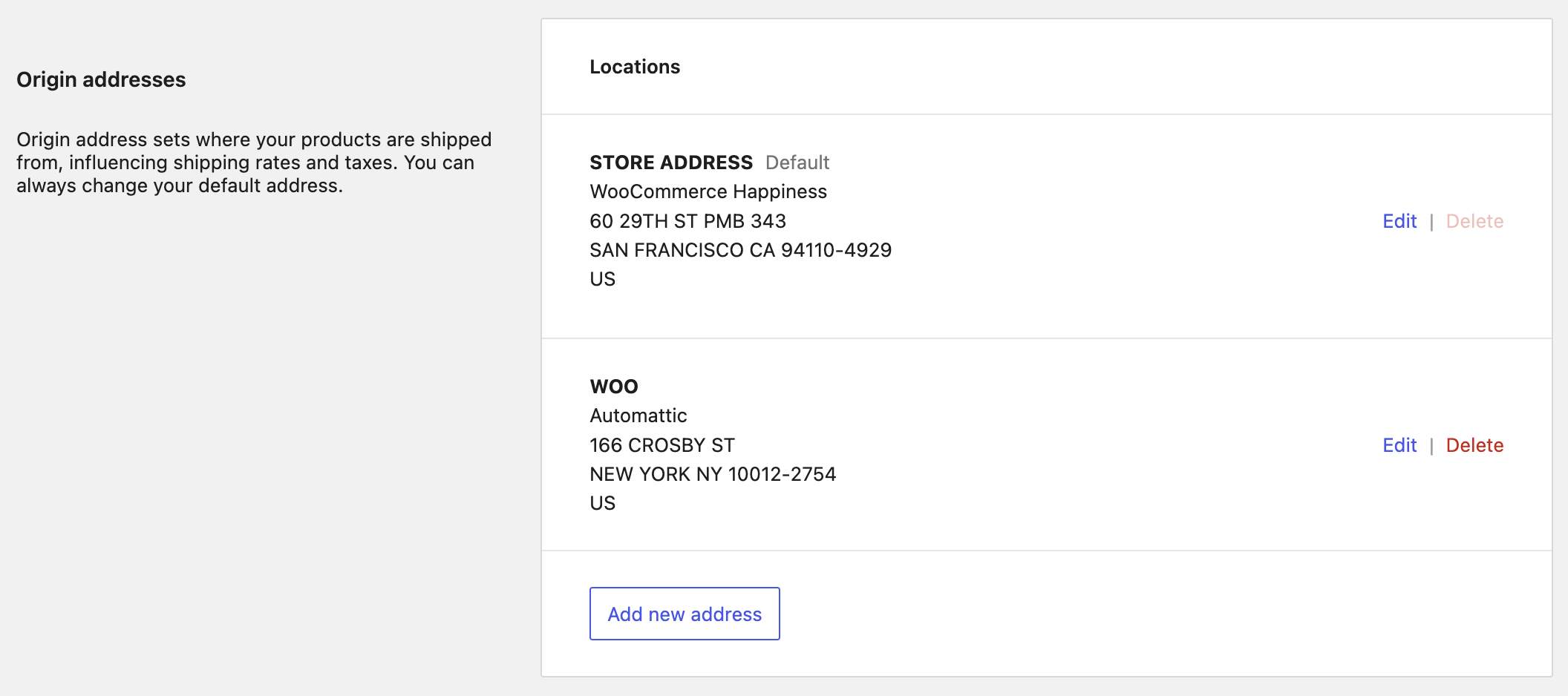
Task: Select the Locations panel heading
Action: (635, 67)
